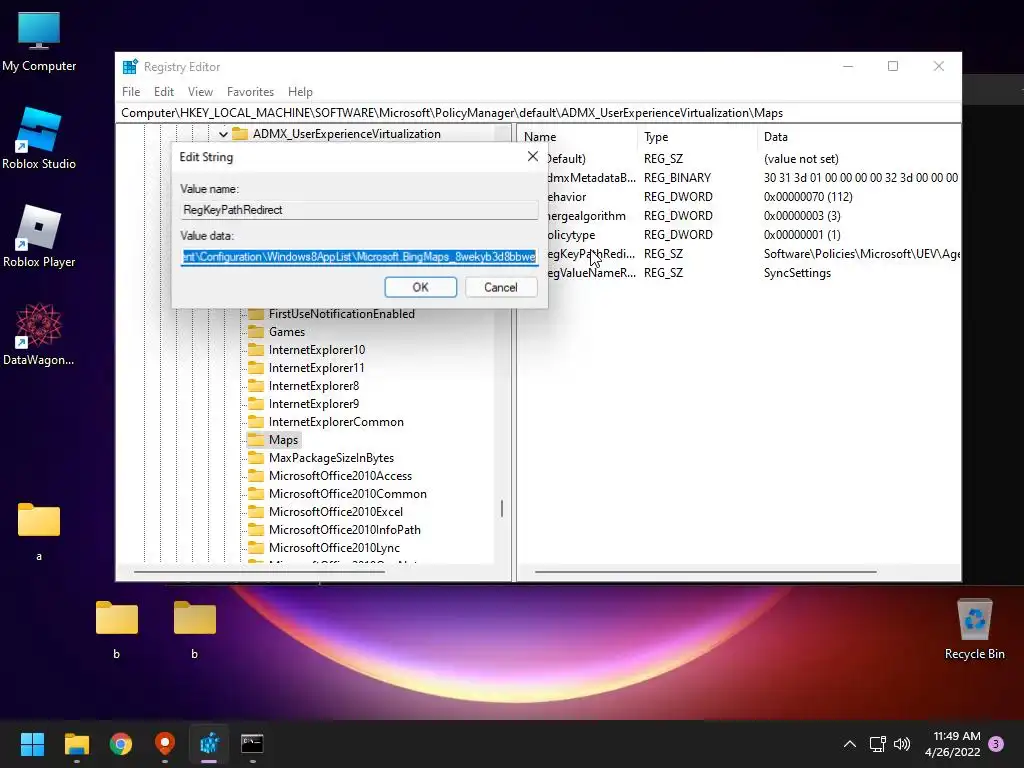Viewport: 1024px width, 768px height.
Task: Select the mergealgorithm value 0x00000003 (3)
Action: coord(802,216)
